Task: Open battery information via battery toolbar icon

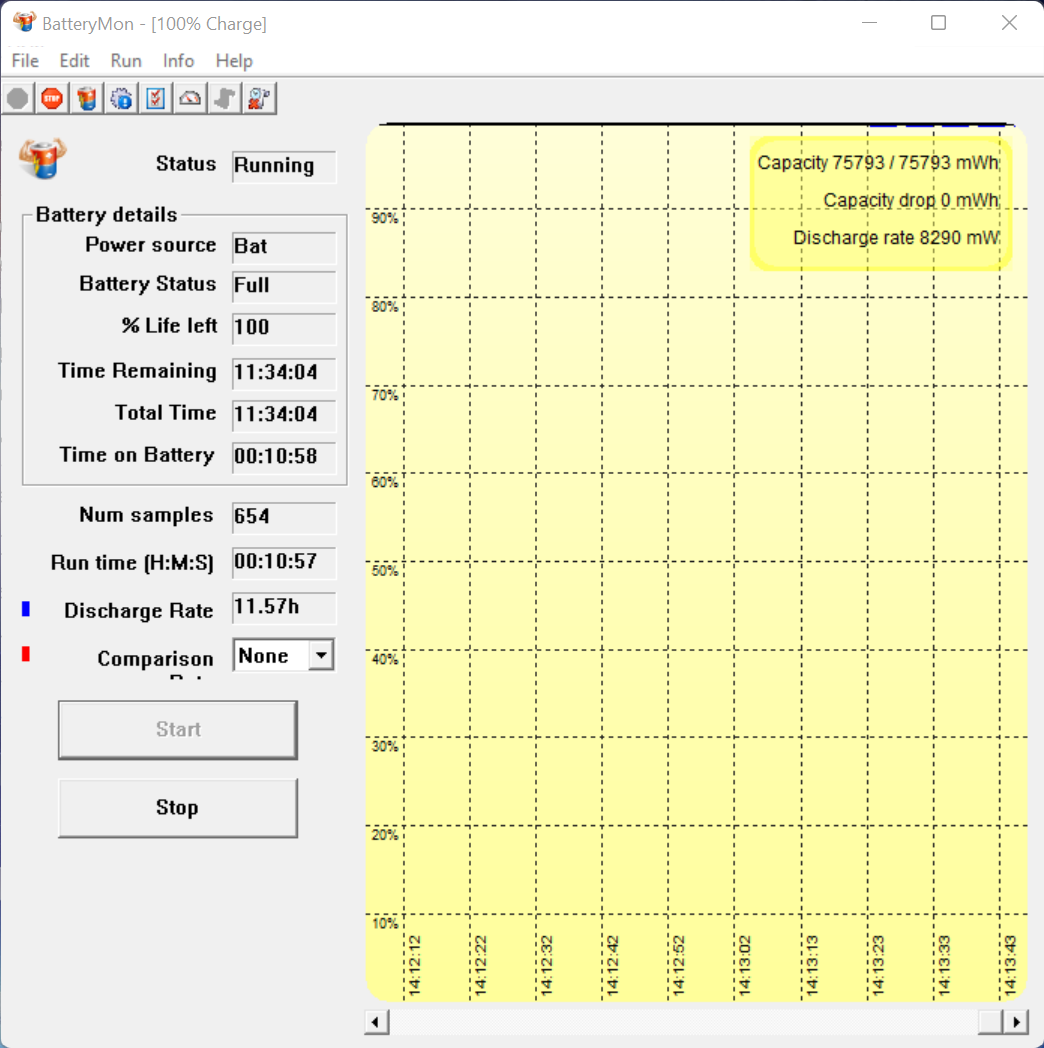Action: click(87, 98)
